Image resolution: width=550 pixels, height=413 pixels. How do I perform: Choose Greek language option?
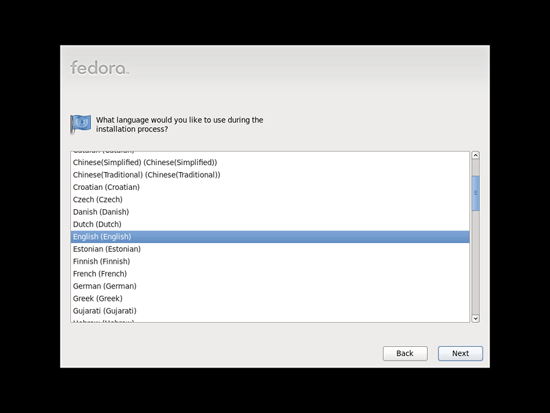pyautogui.click(x=270, y=298)
